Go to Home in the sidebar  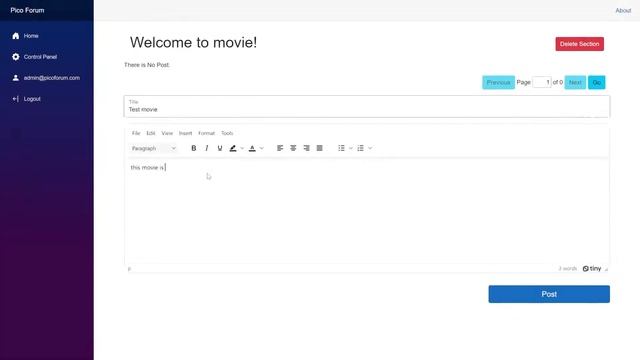(31, 36)
